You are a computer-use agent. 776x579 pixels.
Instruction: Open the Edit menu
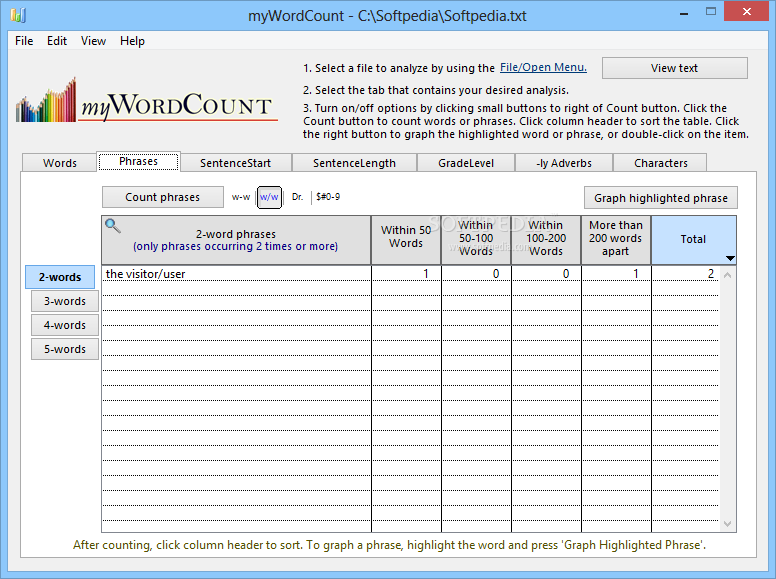(57, 41)
